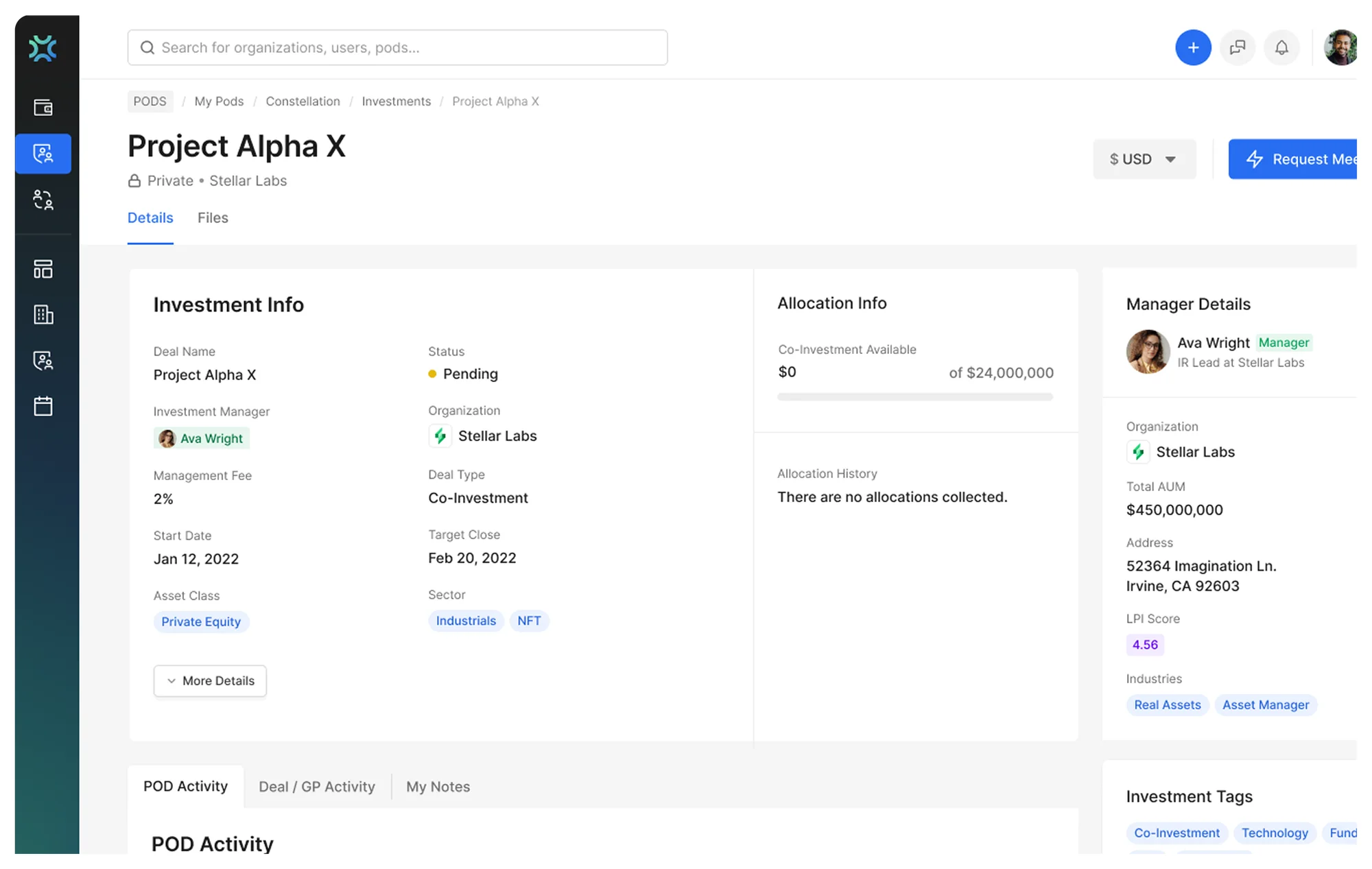Focus the organizations search field
This screenshot has height=869, width=1372.
click(397, 47)
